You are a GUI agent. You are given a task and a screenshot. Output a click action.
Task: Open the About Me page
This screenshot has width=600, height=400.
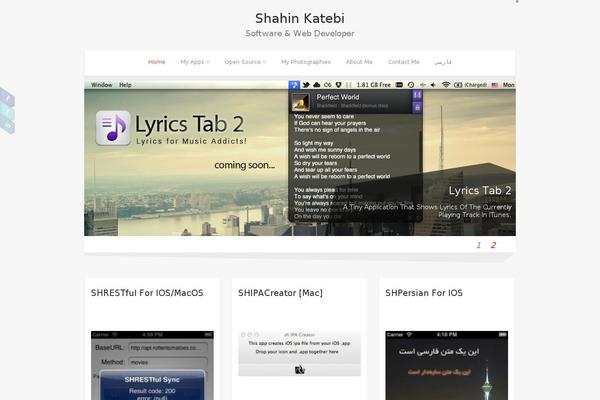[359, 62]
